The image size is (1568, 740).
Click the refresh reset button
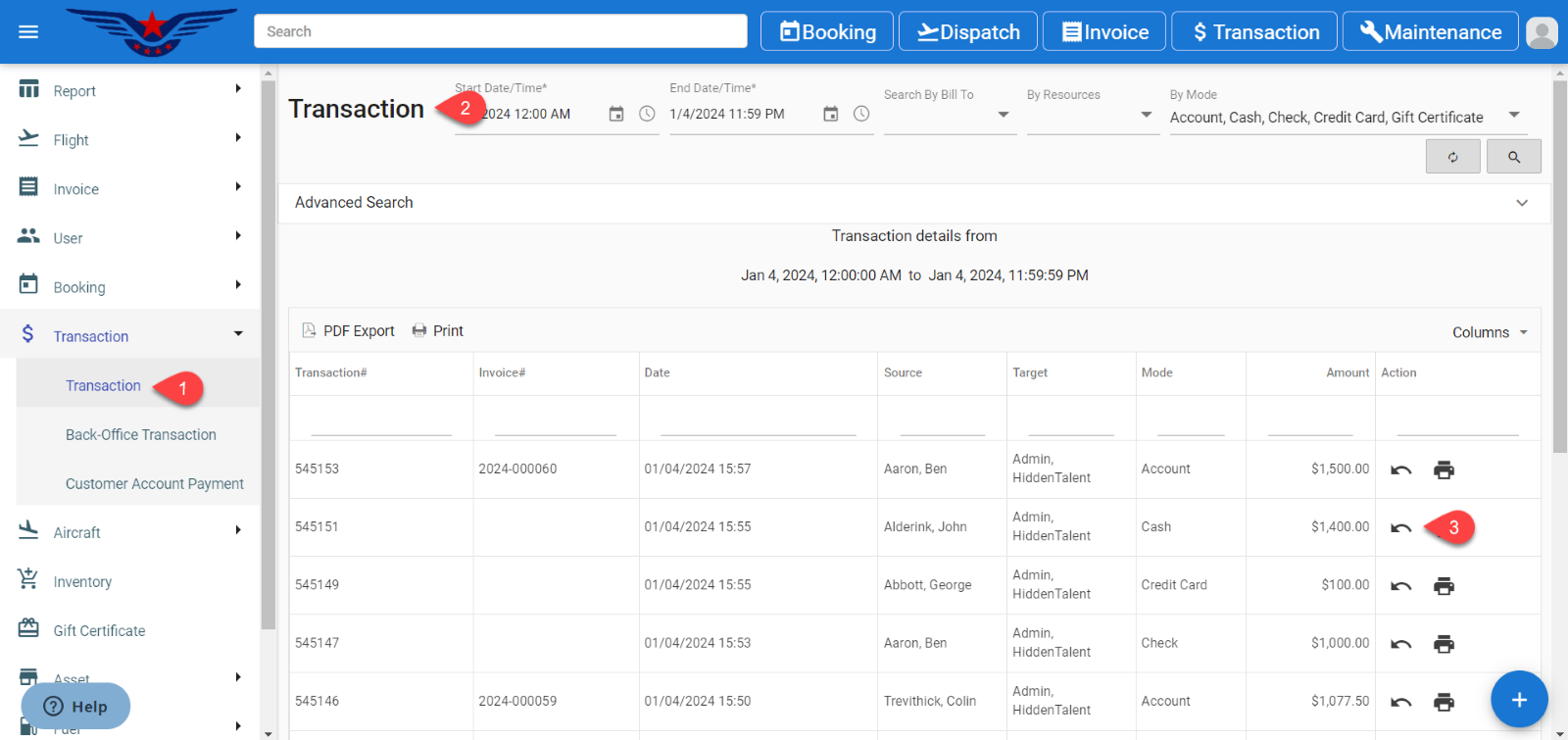[1452, 157]
